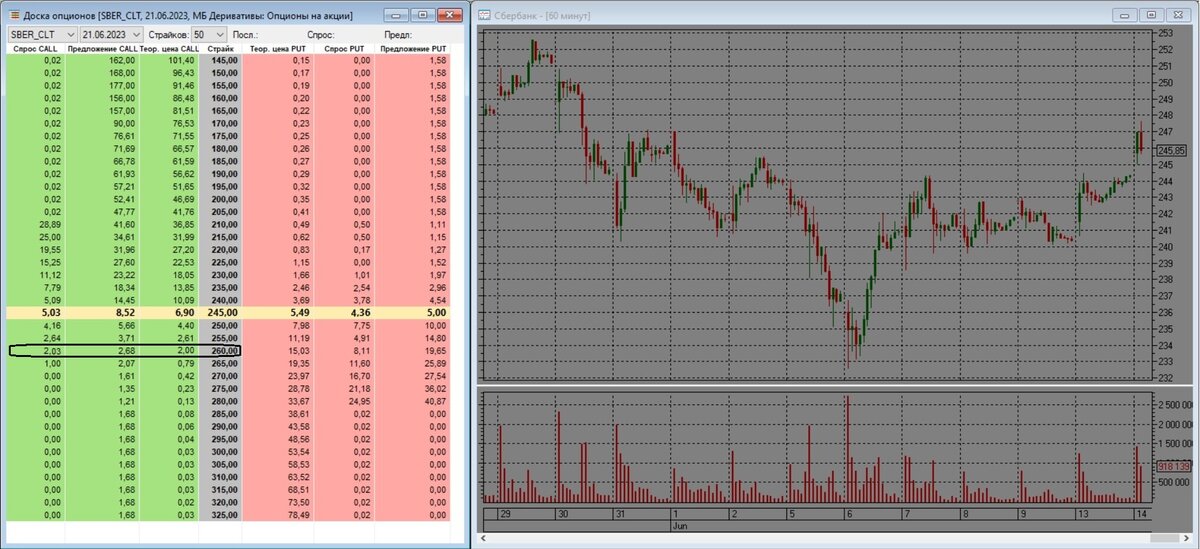This screenshot has height=549, width=1200.
Task: Click the 240 level on the price axis
Action: (1165, 246)
